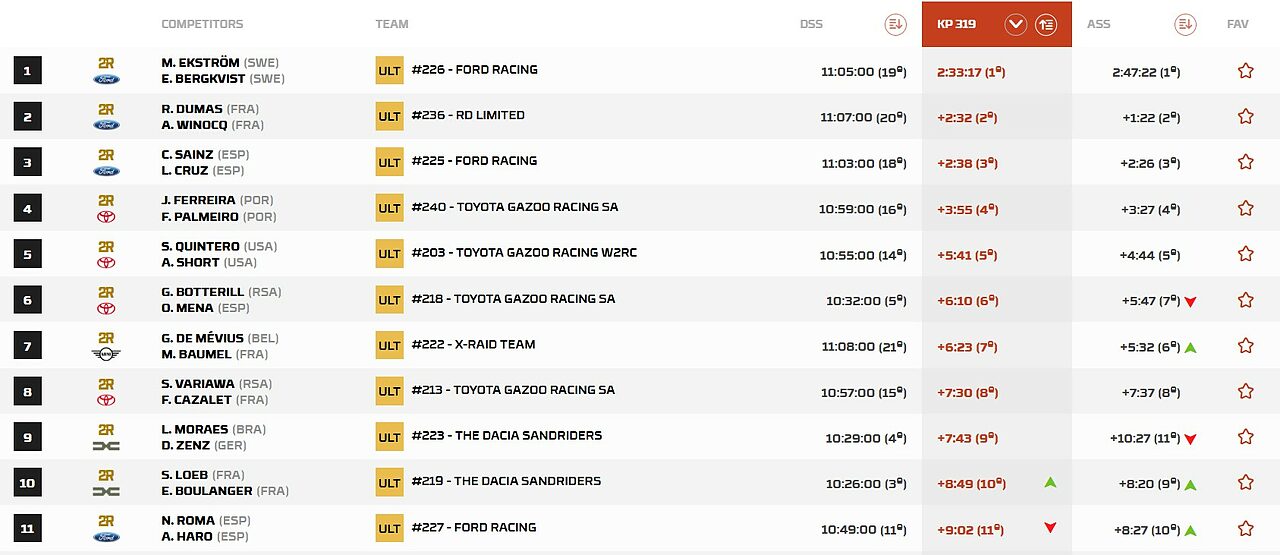Image resolution: width=1280 pixels, height=555 pixels.
Task: Click the Competitors column header
Action: [x=202, y=24]
